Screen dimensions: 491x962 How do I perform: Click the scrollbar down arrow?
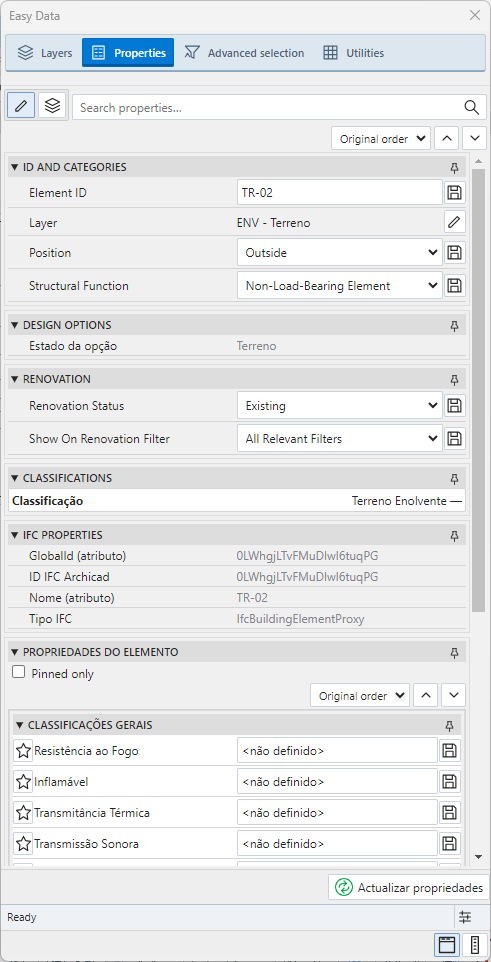coord(479,857)
